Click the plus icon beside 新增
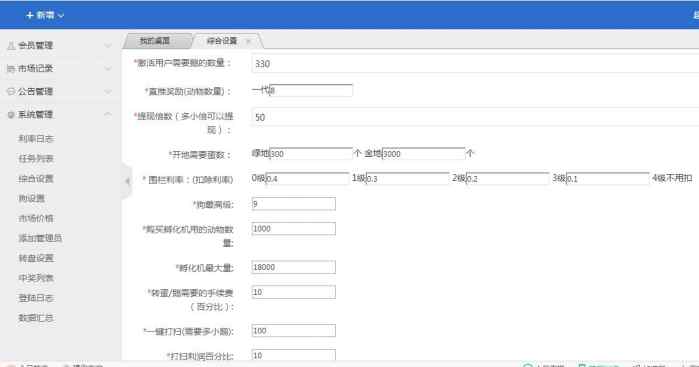This screenshot has width=699, height=367. coord(30,15)
